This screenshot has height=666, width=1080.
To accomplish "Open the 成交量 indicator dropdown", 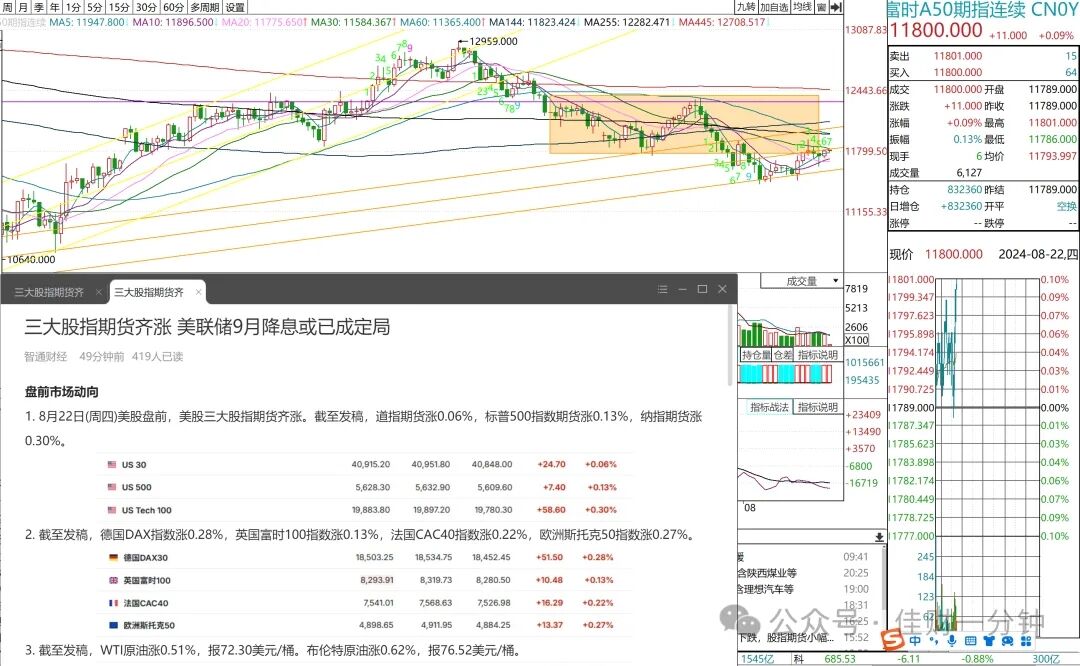I will (x=802, y=281).
